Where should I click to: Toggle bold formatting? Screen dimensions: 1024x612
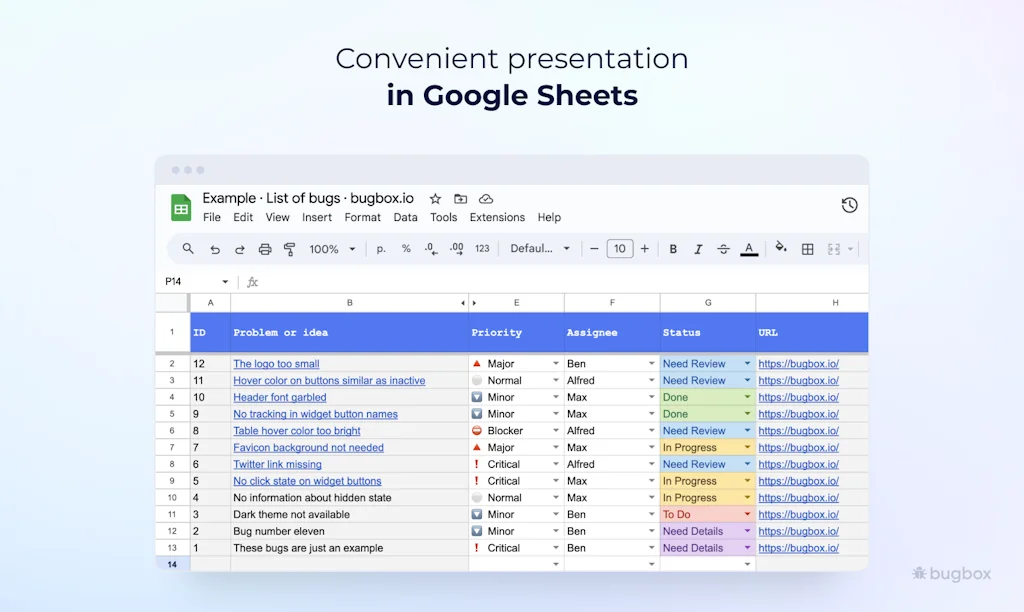pos(673,249)
